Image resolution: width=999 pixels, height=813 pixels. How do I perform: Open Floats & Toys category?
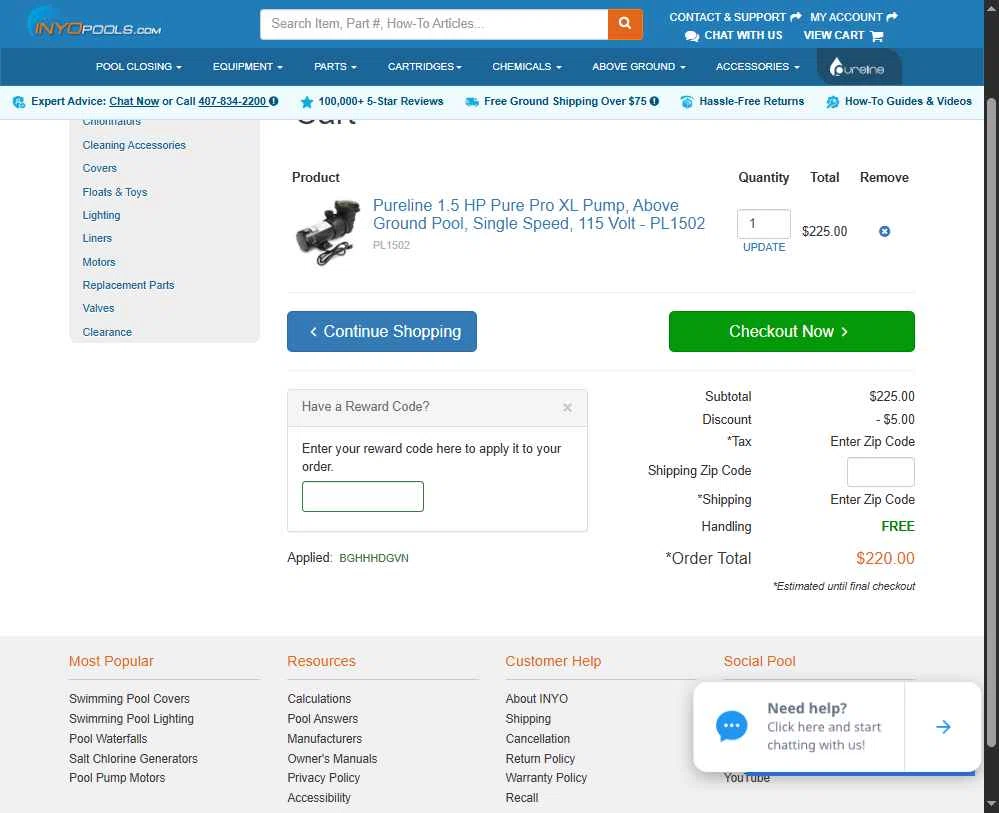(x=115, y=192)
